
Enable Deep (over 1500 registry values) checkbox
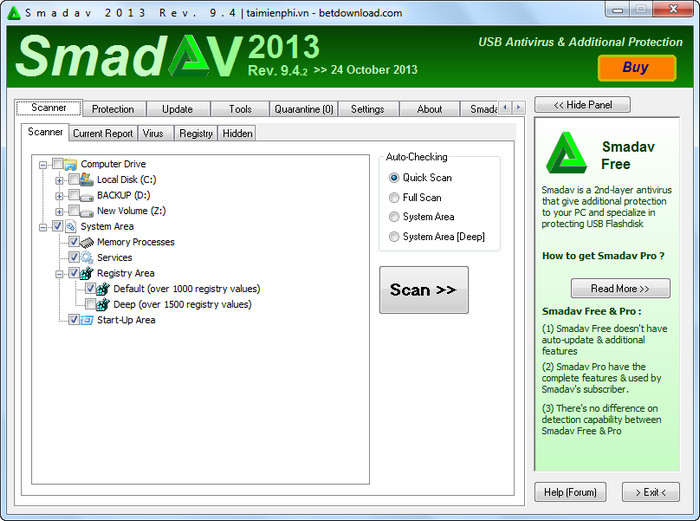(90, 304)
